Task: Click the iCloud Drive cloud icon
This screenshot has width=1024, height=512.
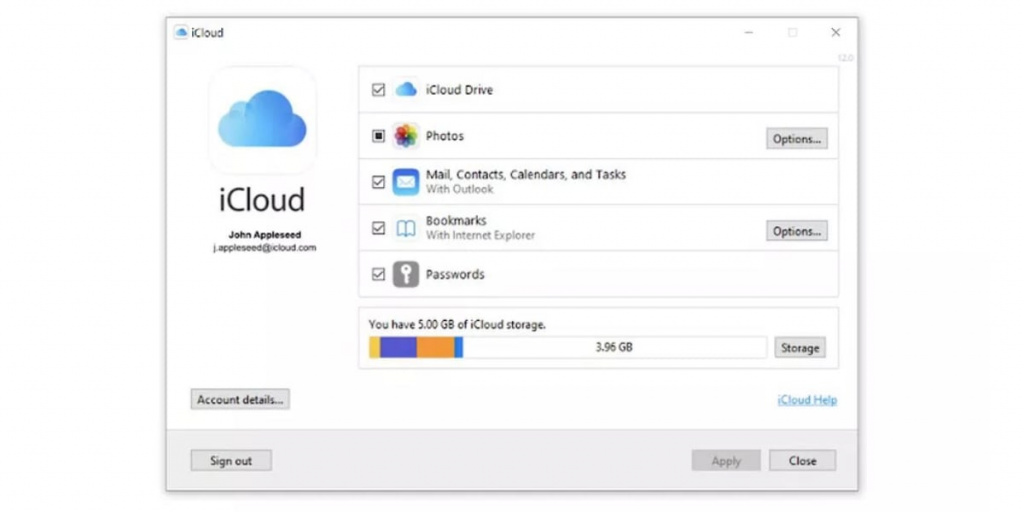Action: (406, 90)
